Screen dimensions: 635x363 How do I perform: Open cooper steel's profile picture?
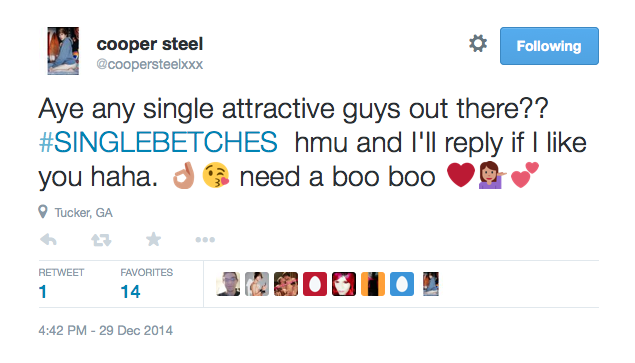63,51
